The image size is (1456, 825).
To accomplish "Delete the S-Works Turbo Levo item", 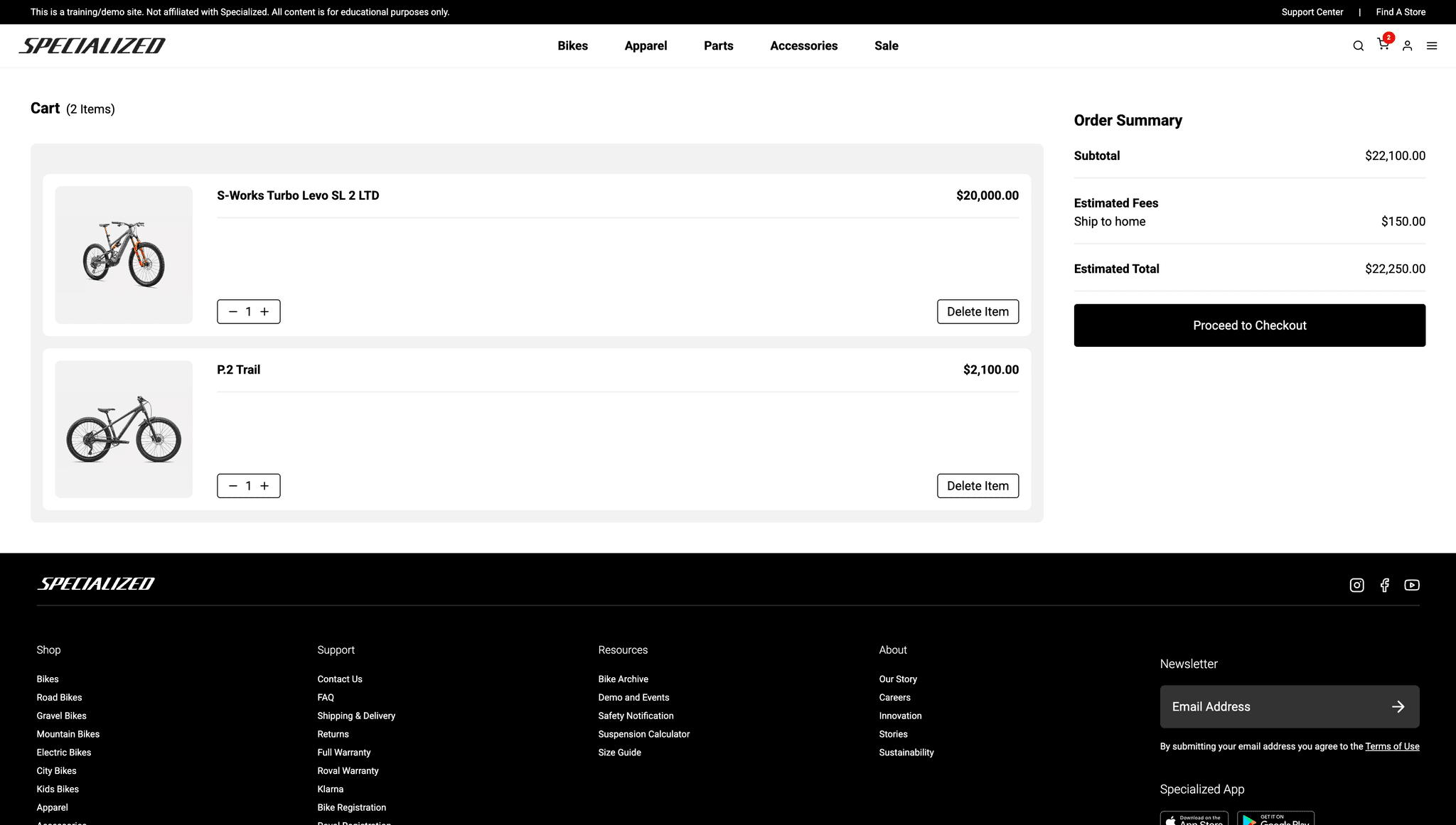I will coord(978,312).
